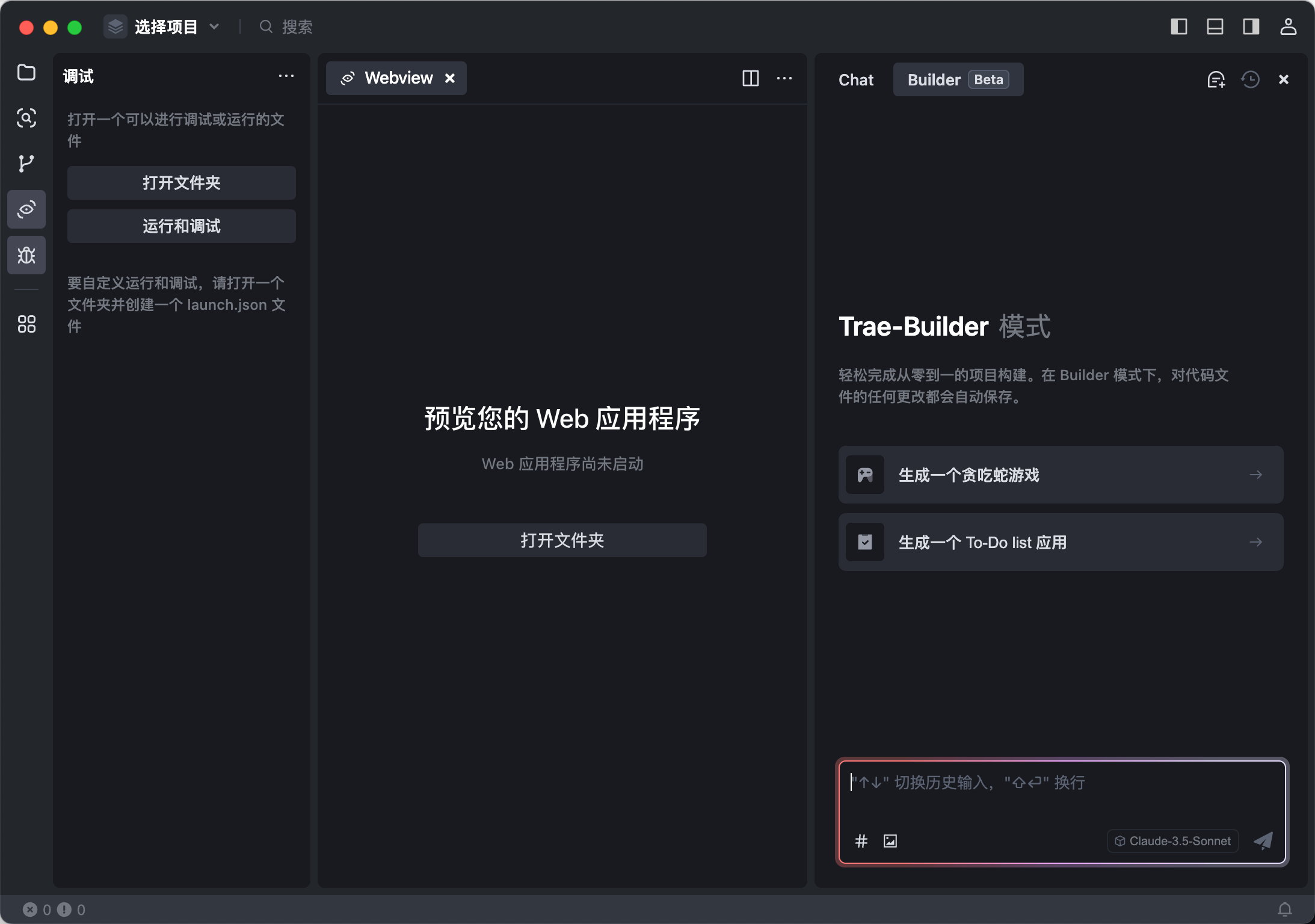
Task: Open the Source Control panel
Action: (26, 164)
